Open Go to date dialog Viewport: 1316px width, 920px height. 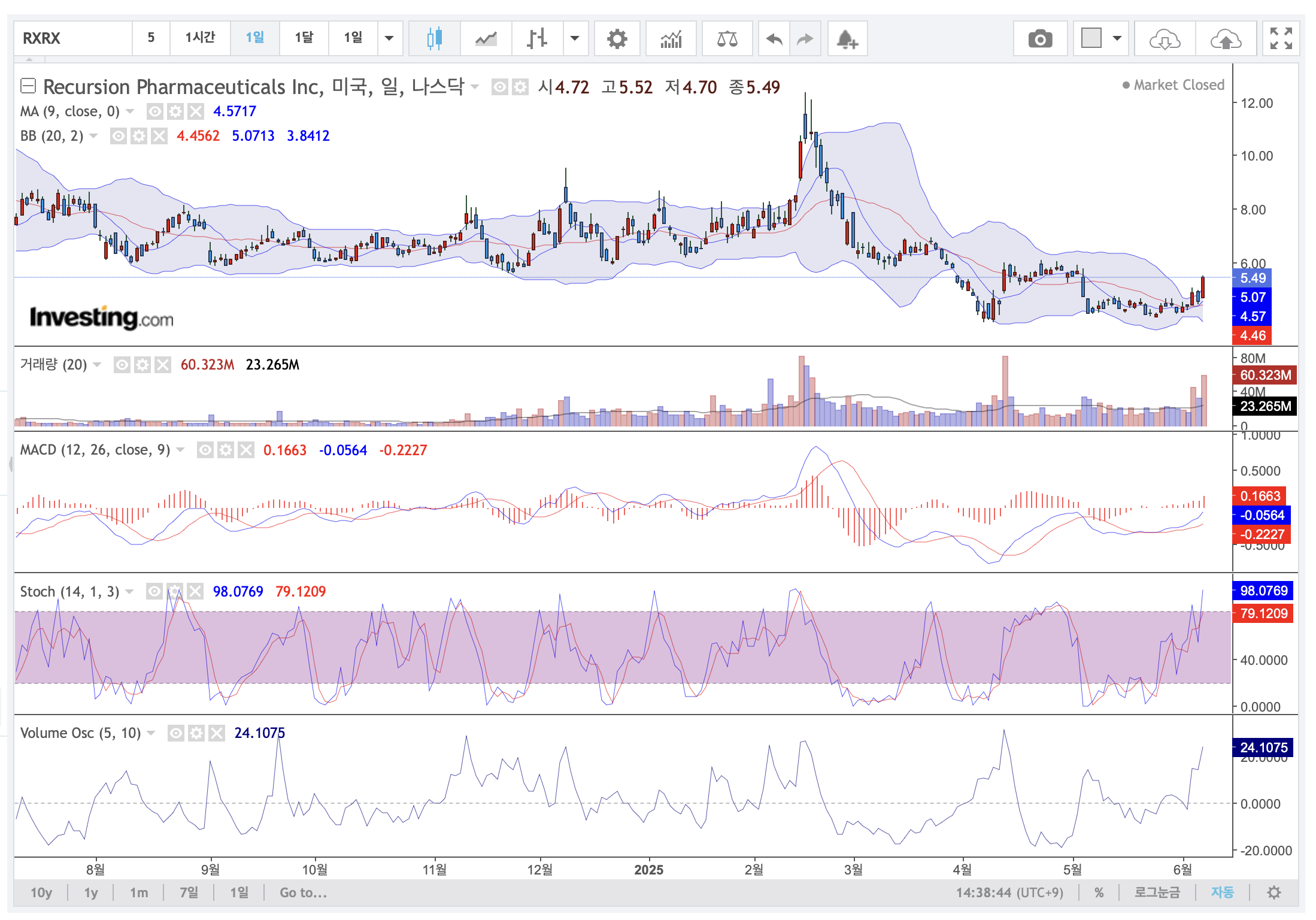tap(304, 892)
